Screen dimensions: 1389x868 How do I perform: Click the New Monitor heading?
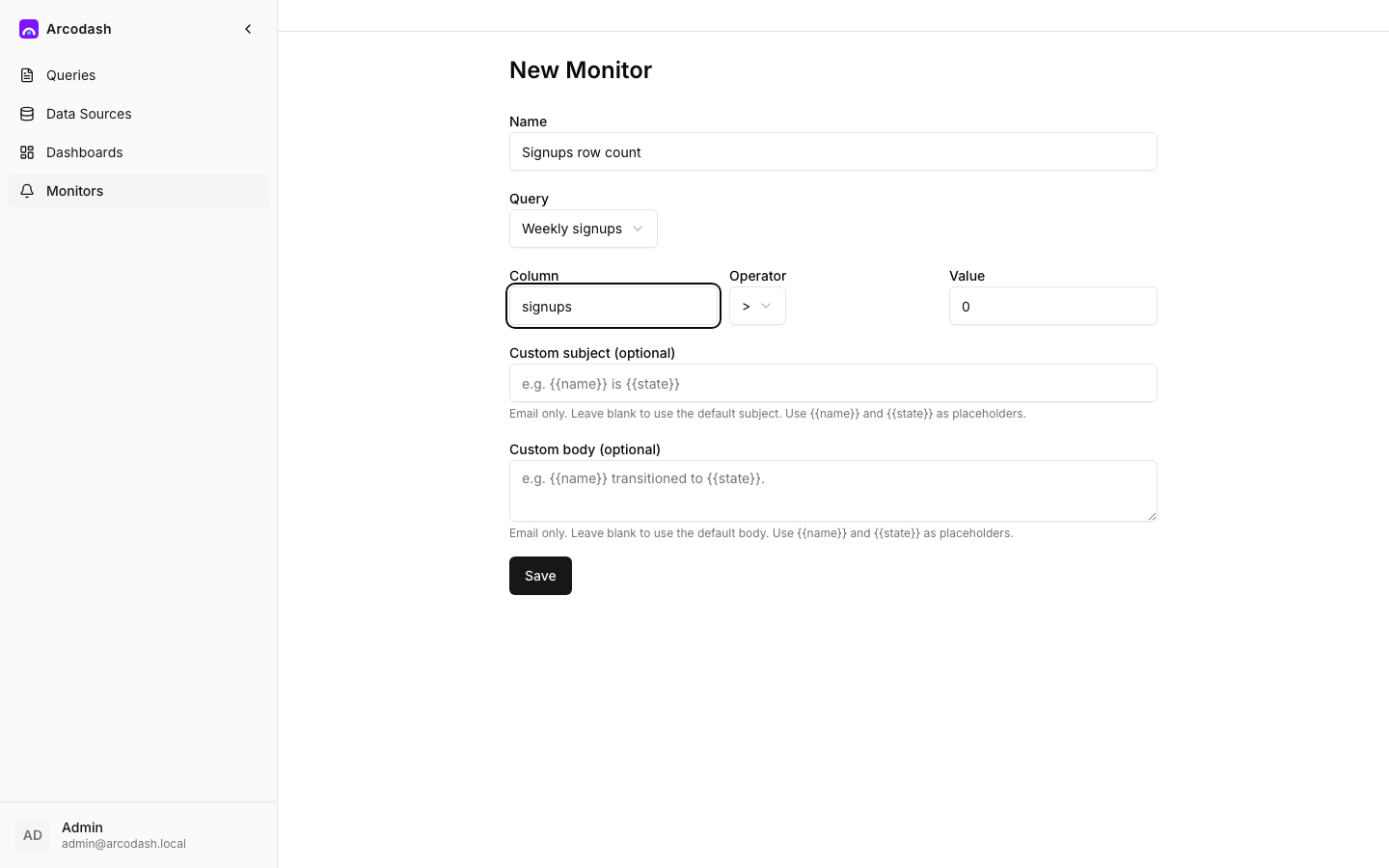point(581,70)
